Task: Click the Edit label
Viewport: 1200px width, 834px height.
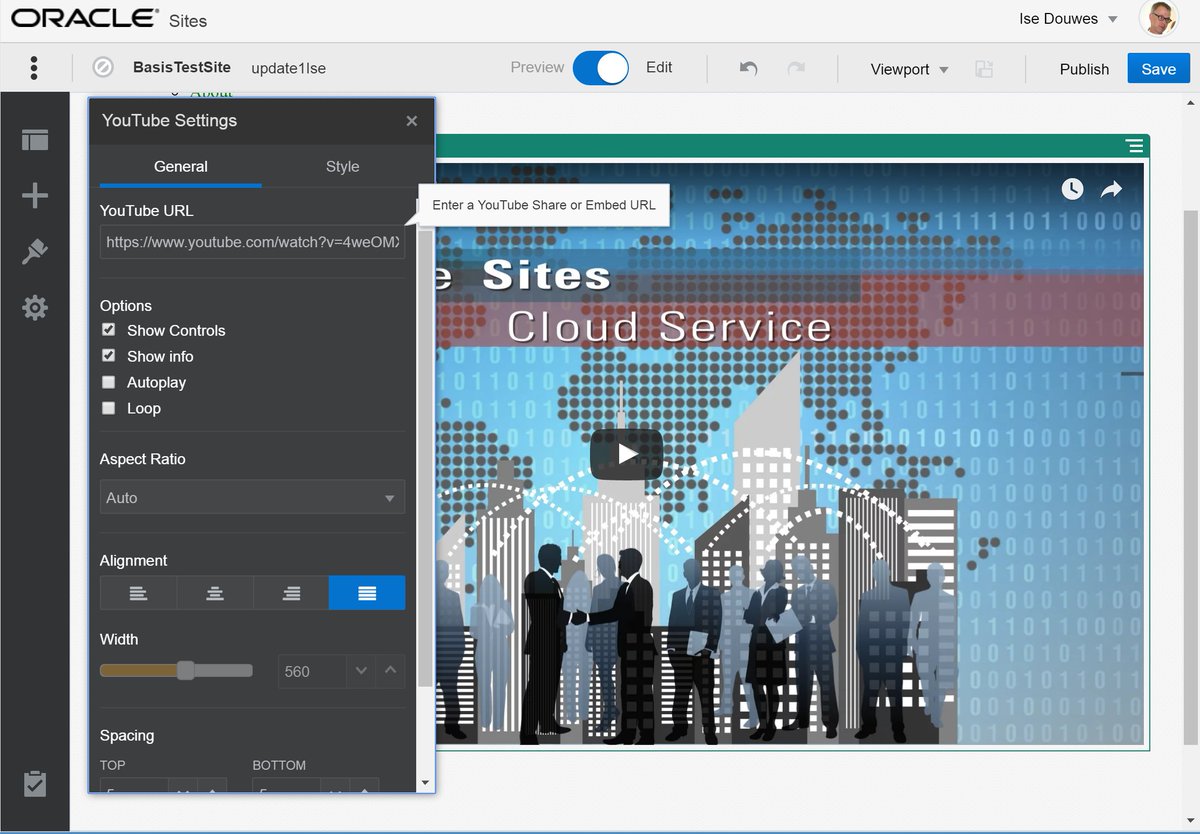Action: [659, 67]
